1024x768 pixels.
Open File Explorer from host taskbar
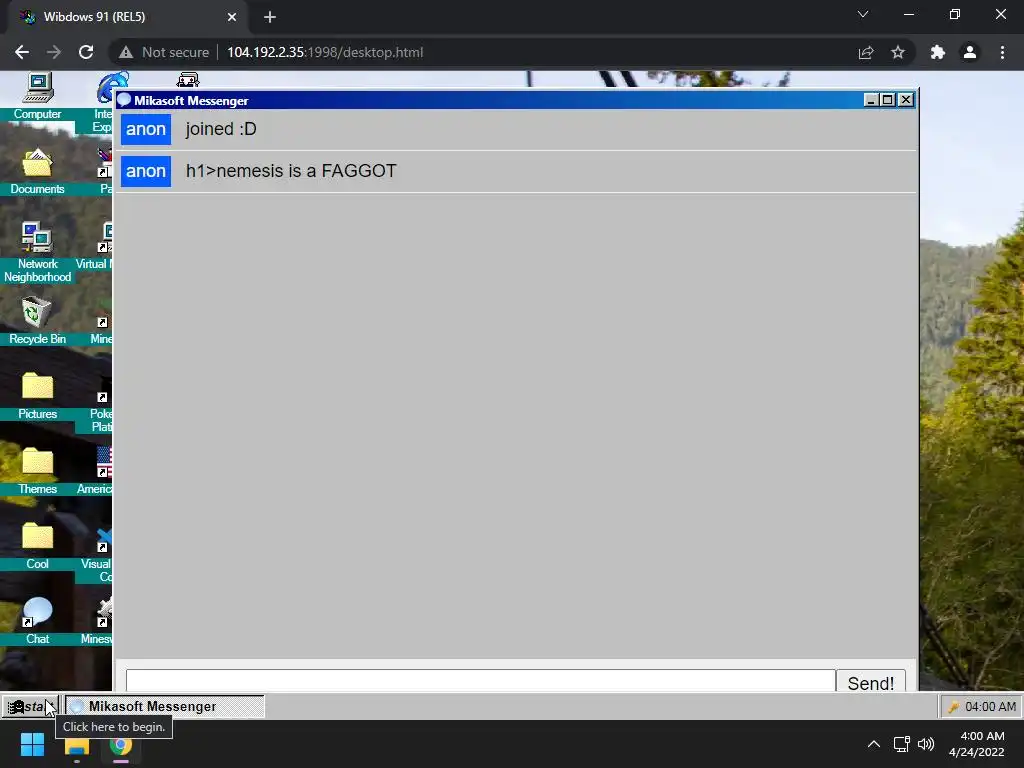click(x=77, y=744)
